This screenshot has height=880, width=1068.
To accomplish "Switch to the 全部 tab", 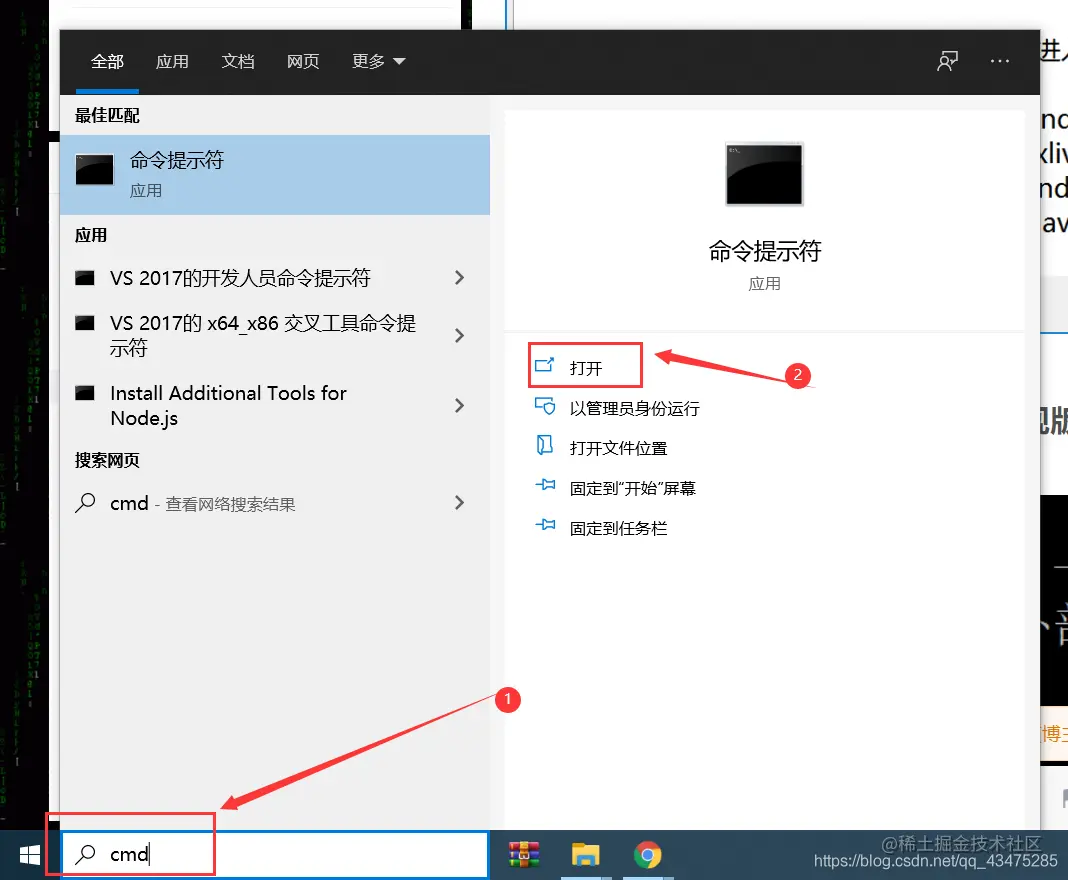I will 107,62.
